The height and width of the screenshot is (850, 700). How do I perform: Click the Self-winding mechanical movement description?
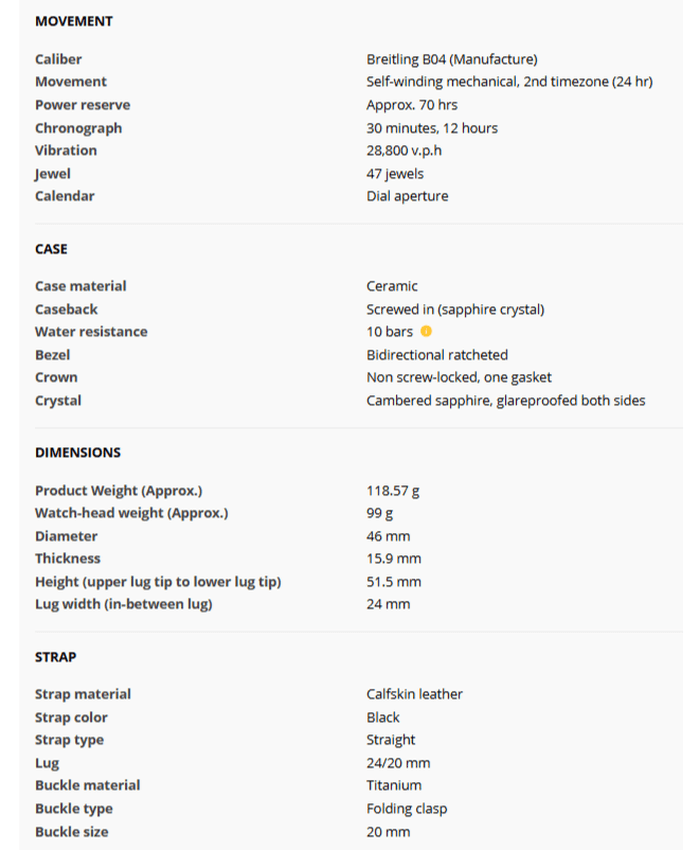[509, 82]
